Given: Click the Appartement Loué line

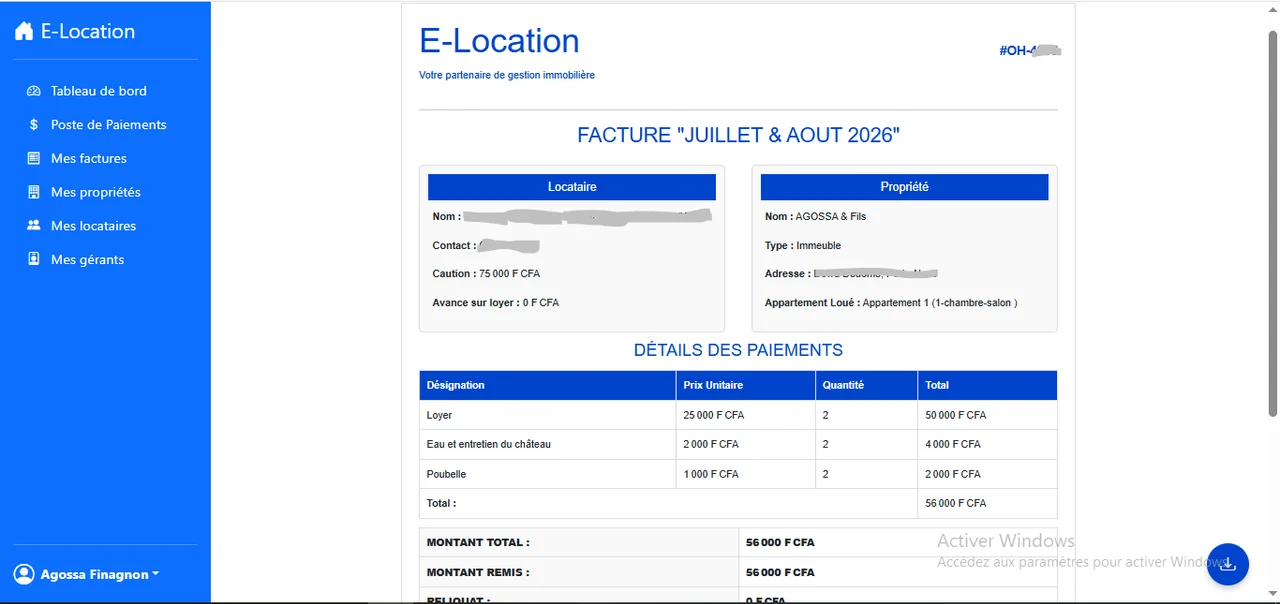Looking at the screenshot, I should pos(891,303).
